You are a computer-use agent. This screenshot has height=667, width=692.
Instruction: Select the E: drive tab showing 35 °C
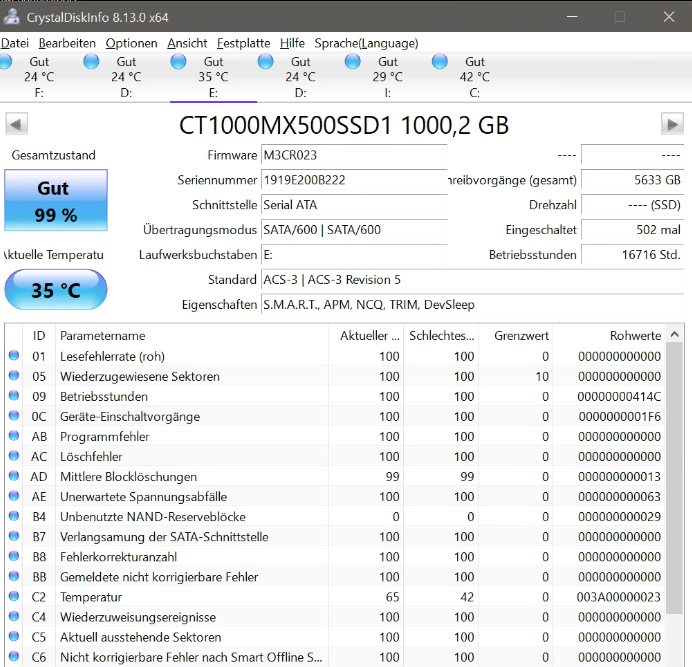[213, 77]
